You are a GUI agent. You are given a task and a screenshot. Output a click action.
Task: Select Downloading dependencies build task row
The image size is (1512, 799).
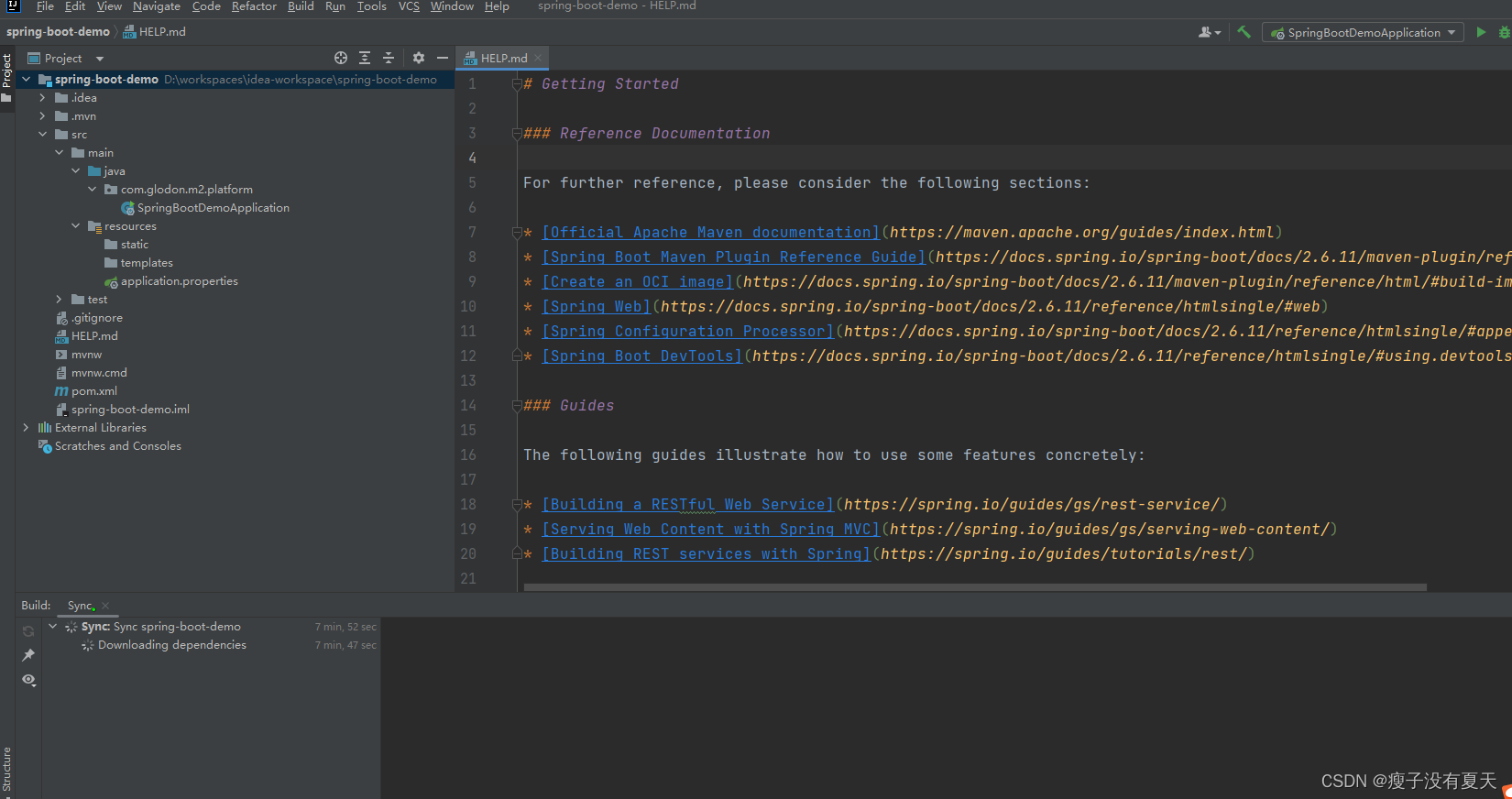(x=210, y=645)
